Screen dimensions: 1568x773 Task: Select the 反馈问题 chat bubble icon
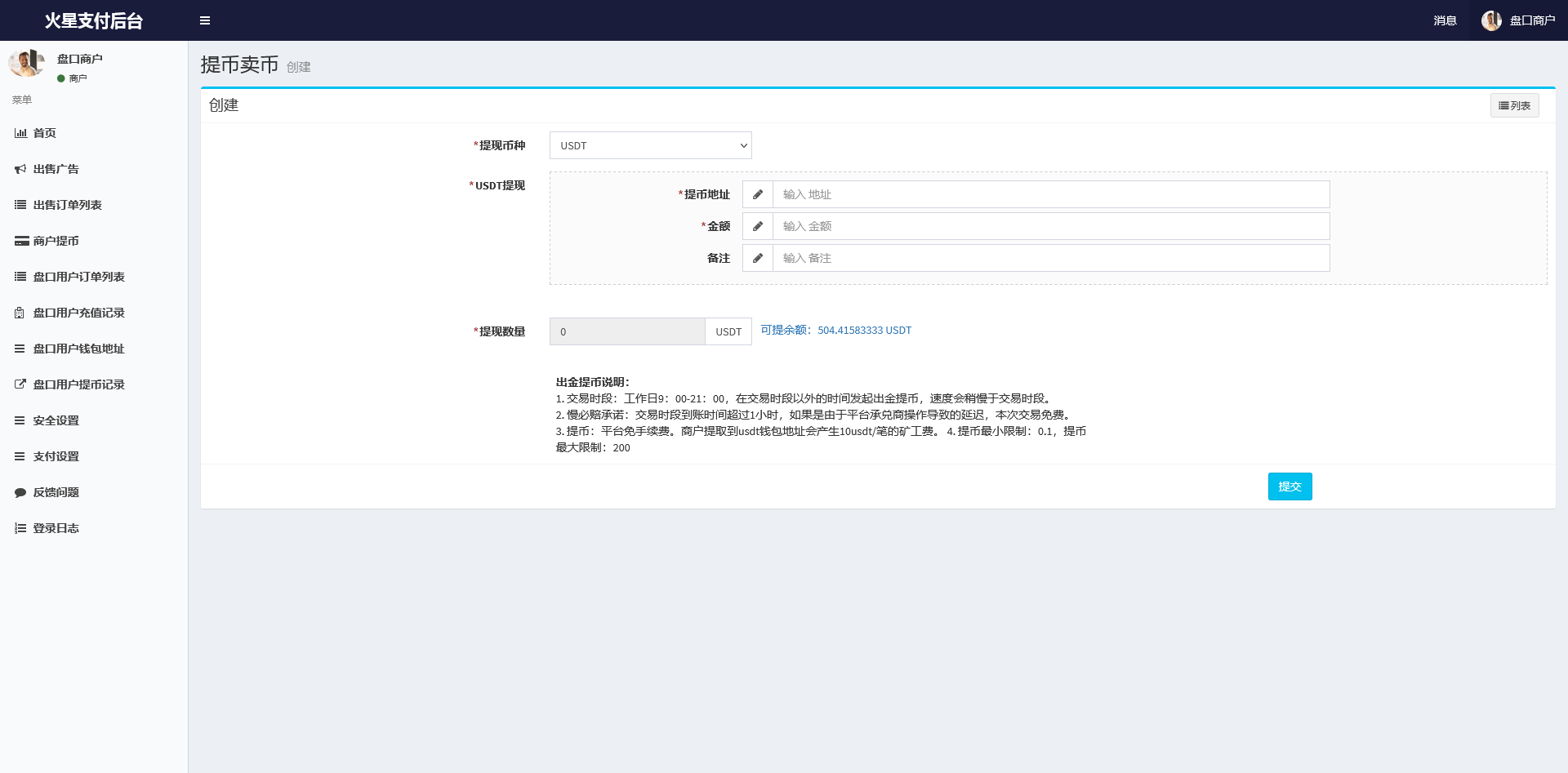pyautogui.click(x=20, y=491)
